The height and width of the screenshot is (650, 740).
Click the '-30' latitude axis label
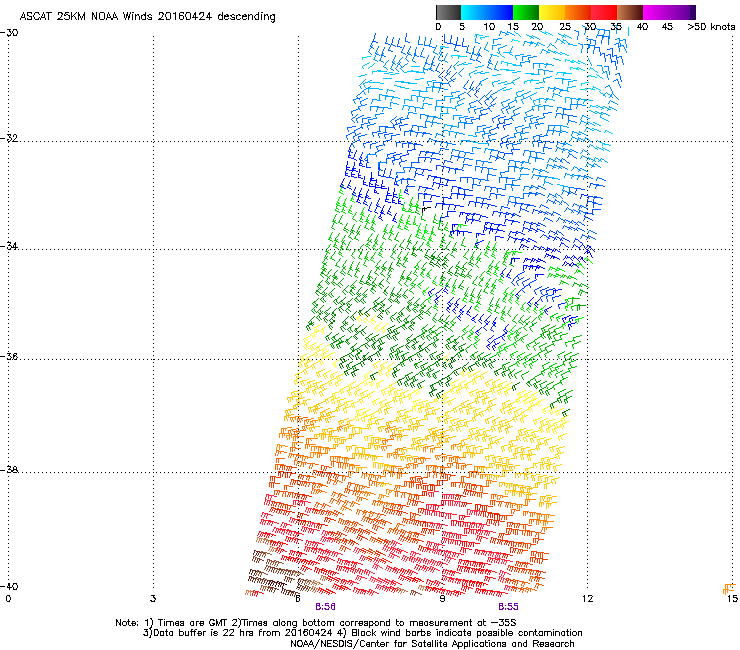click(9, 33)
